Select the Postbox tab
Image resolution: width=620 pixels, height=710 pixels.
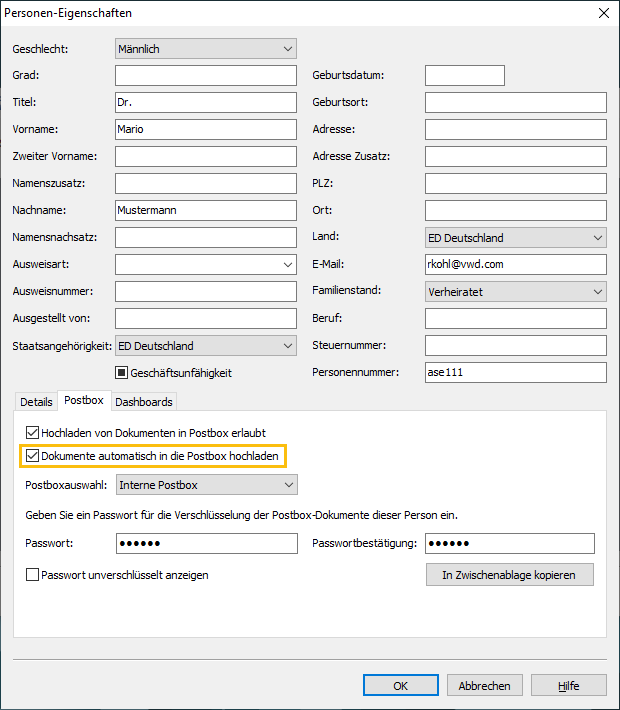tap(84, 401)
